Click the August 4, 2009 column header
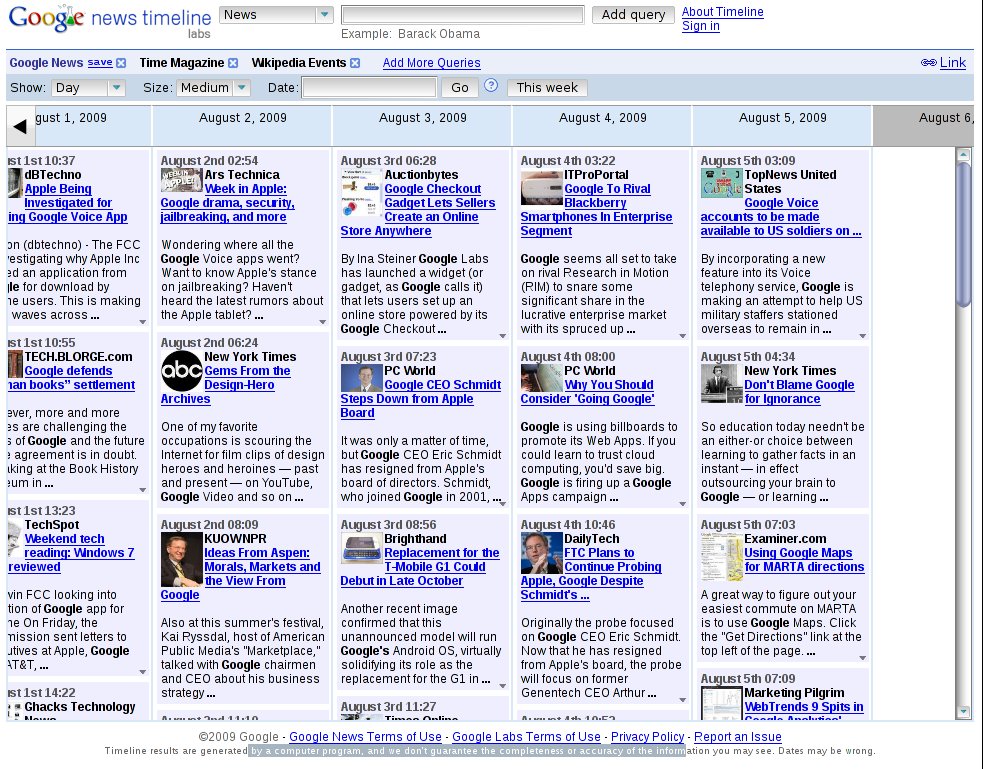The height and width of the screenshot is (769, 983). pyautogui.click(x=602, y=125)
